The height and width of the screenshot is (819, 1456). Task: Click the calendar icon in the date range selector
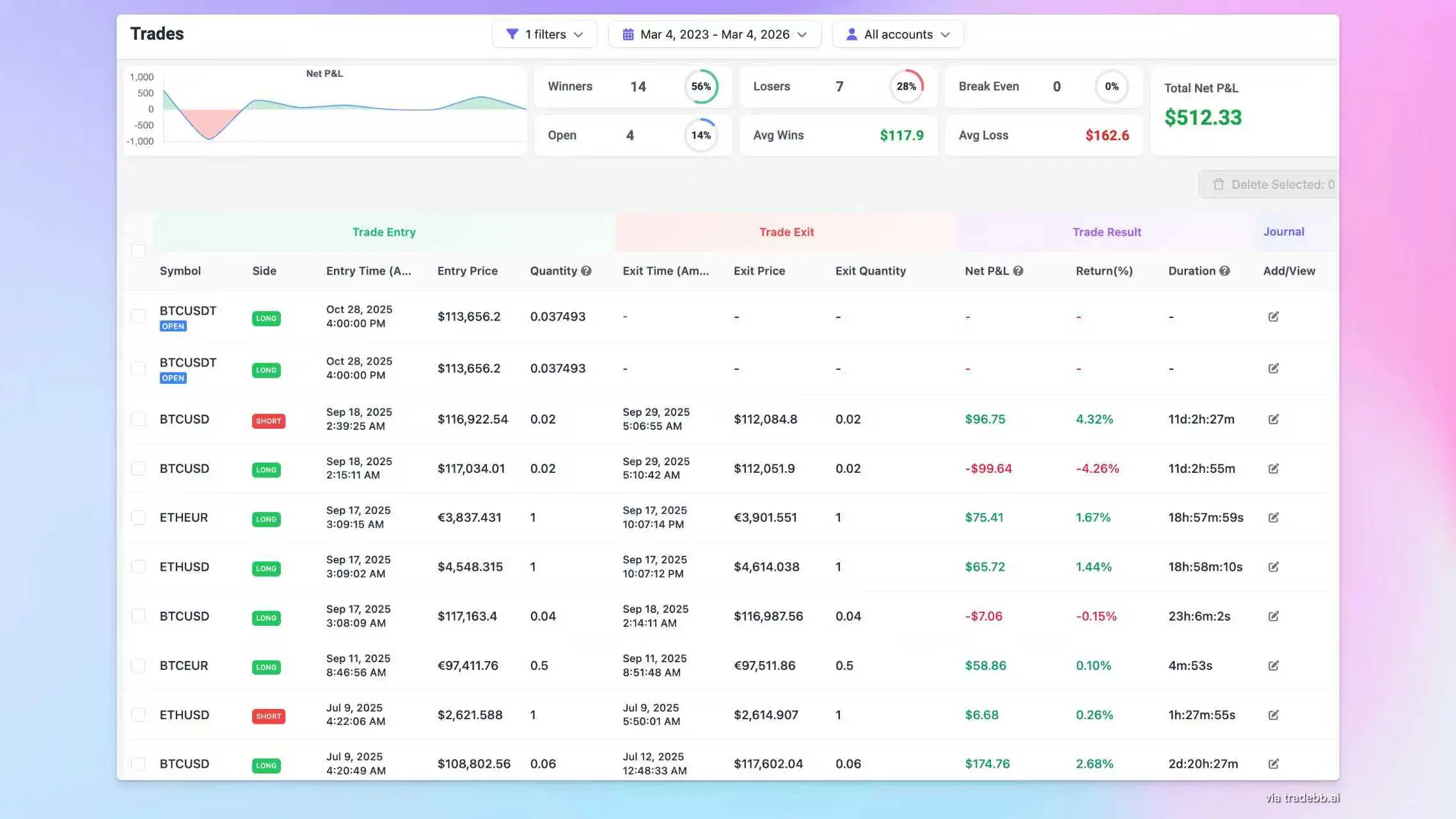coord(629,34)
